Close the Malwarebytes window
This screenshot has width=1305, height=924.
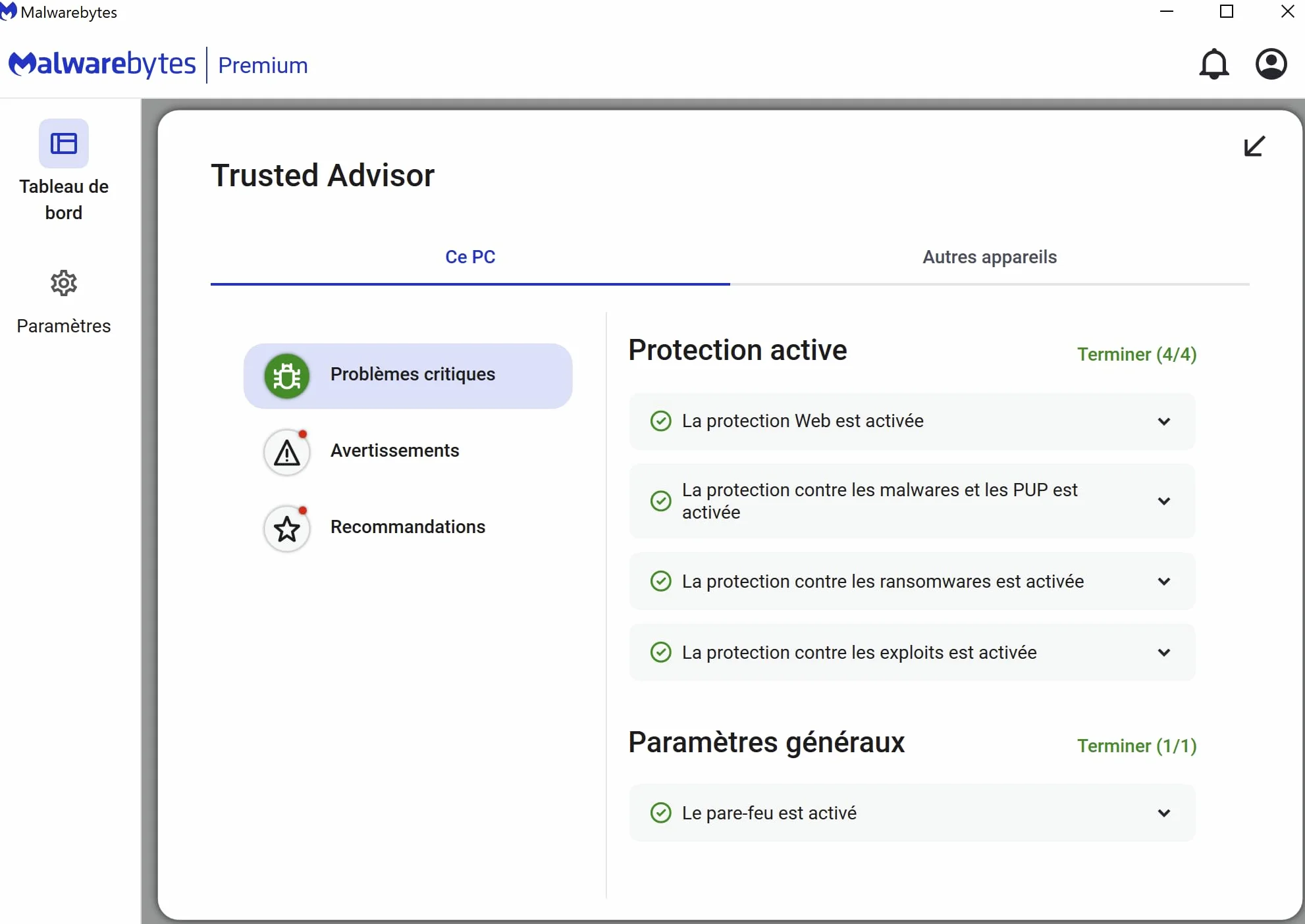coord(1287,12)
